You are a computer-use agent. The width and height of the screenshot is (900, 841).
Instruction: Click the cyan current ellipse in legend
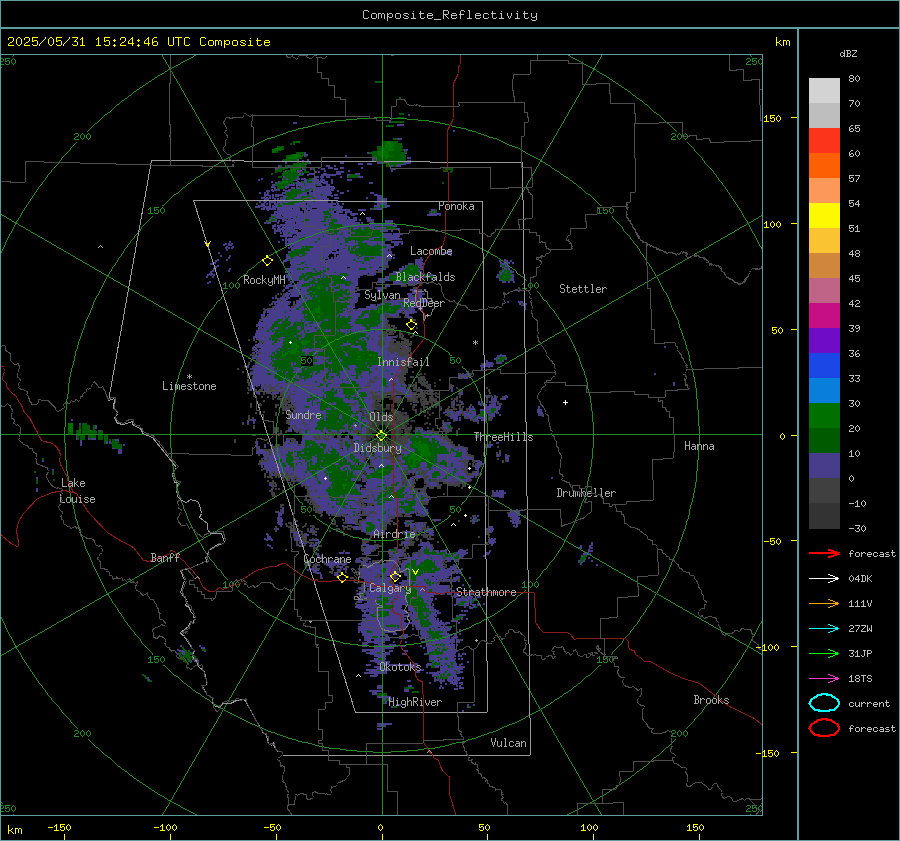click(824, 703)
